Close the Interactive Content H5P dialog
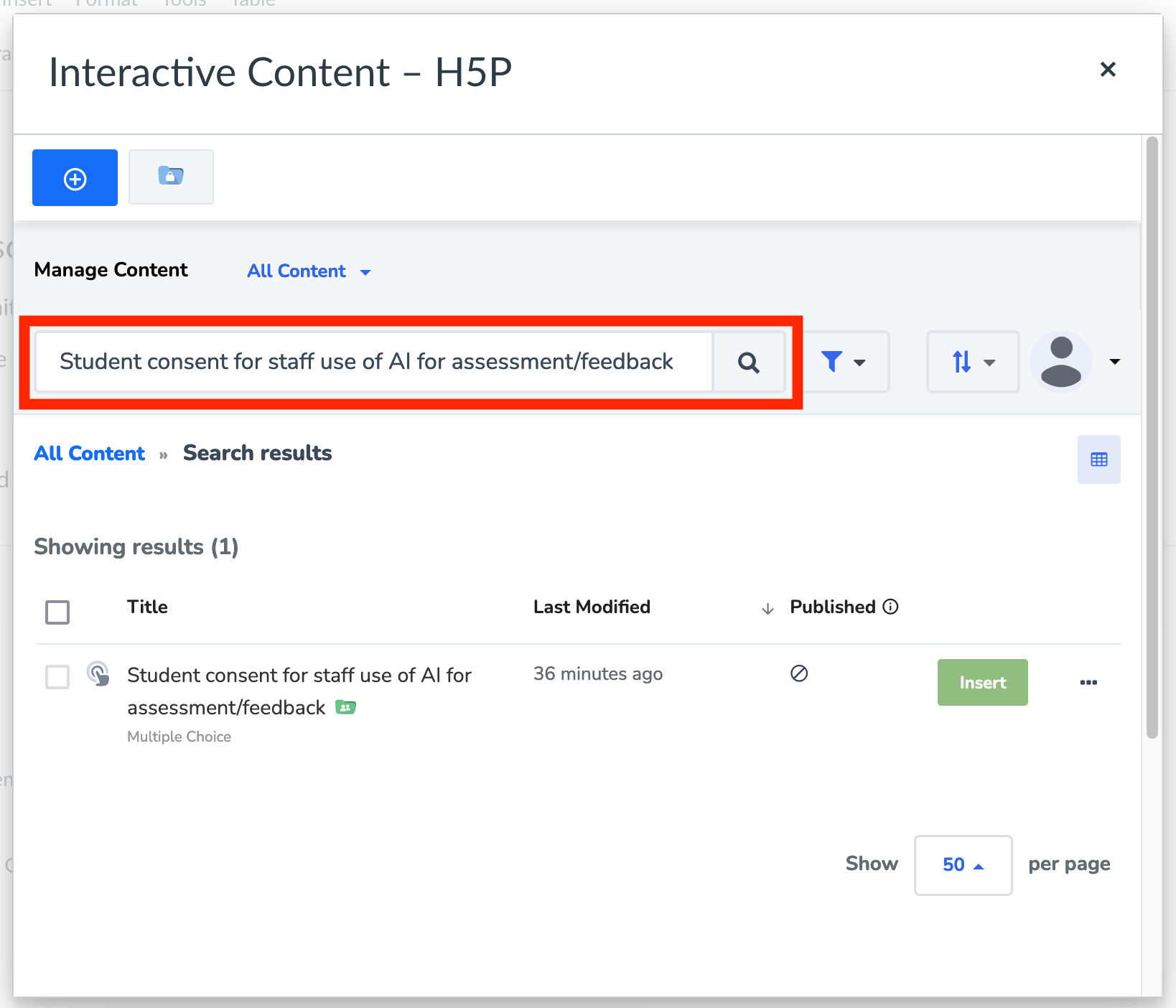The image size is (1176, 1008). pyautogui.click(x=1108, y=70)
